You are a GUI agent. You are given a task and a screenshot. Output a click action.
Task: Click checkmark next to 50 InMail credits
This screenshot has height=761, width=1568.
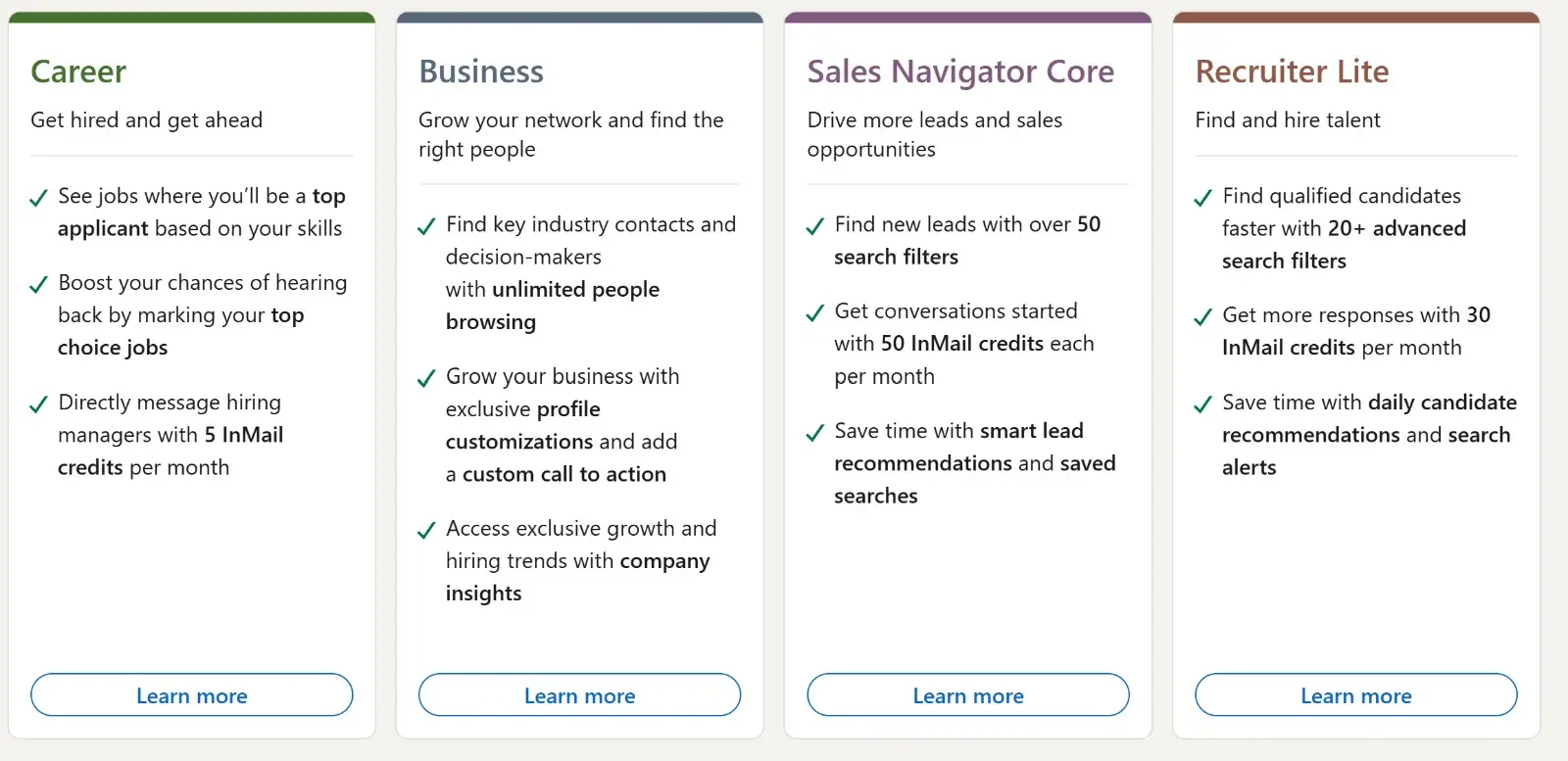coord(814,313)
